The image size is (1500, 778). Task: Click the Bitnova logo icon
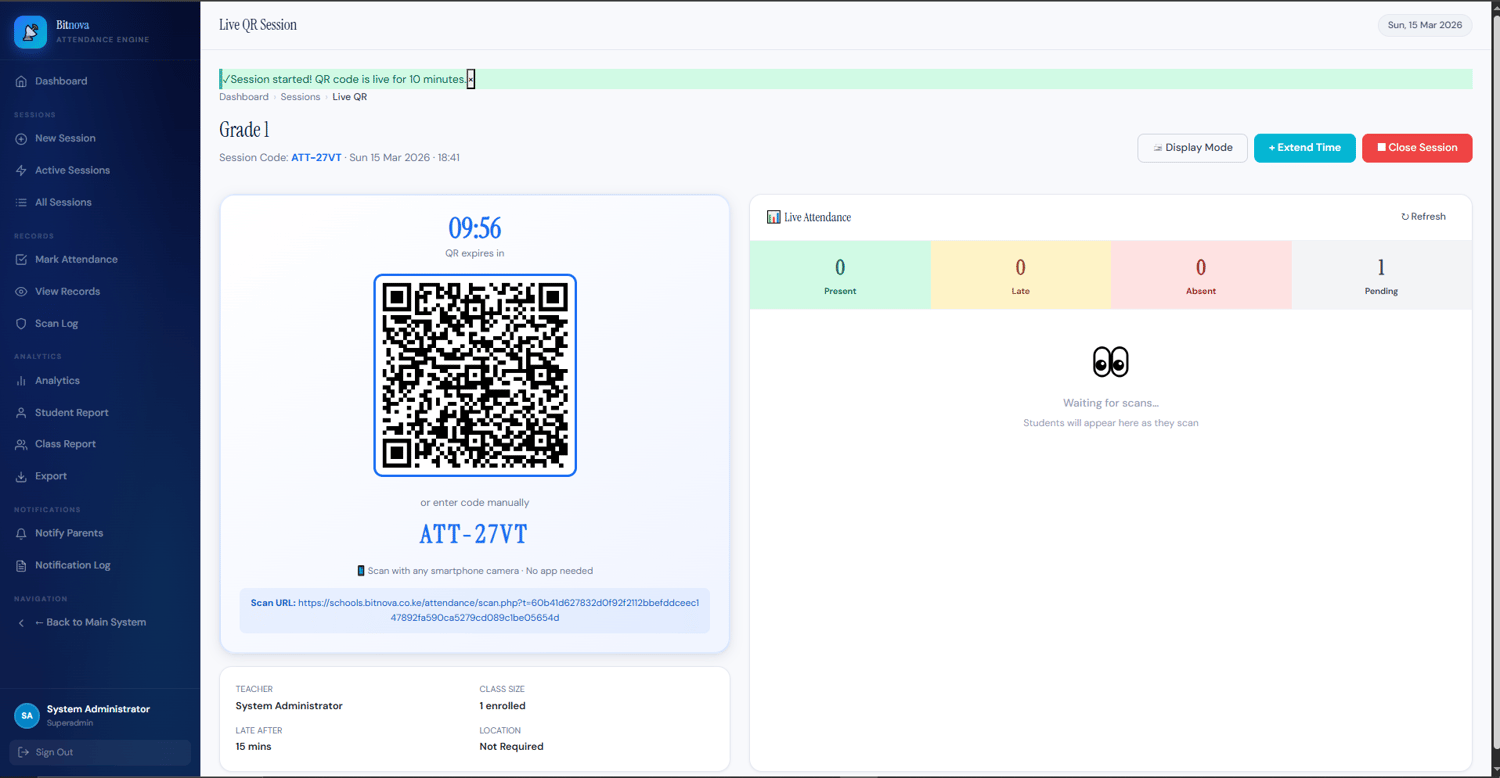click(x=30, y=32)
